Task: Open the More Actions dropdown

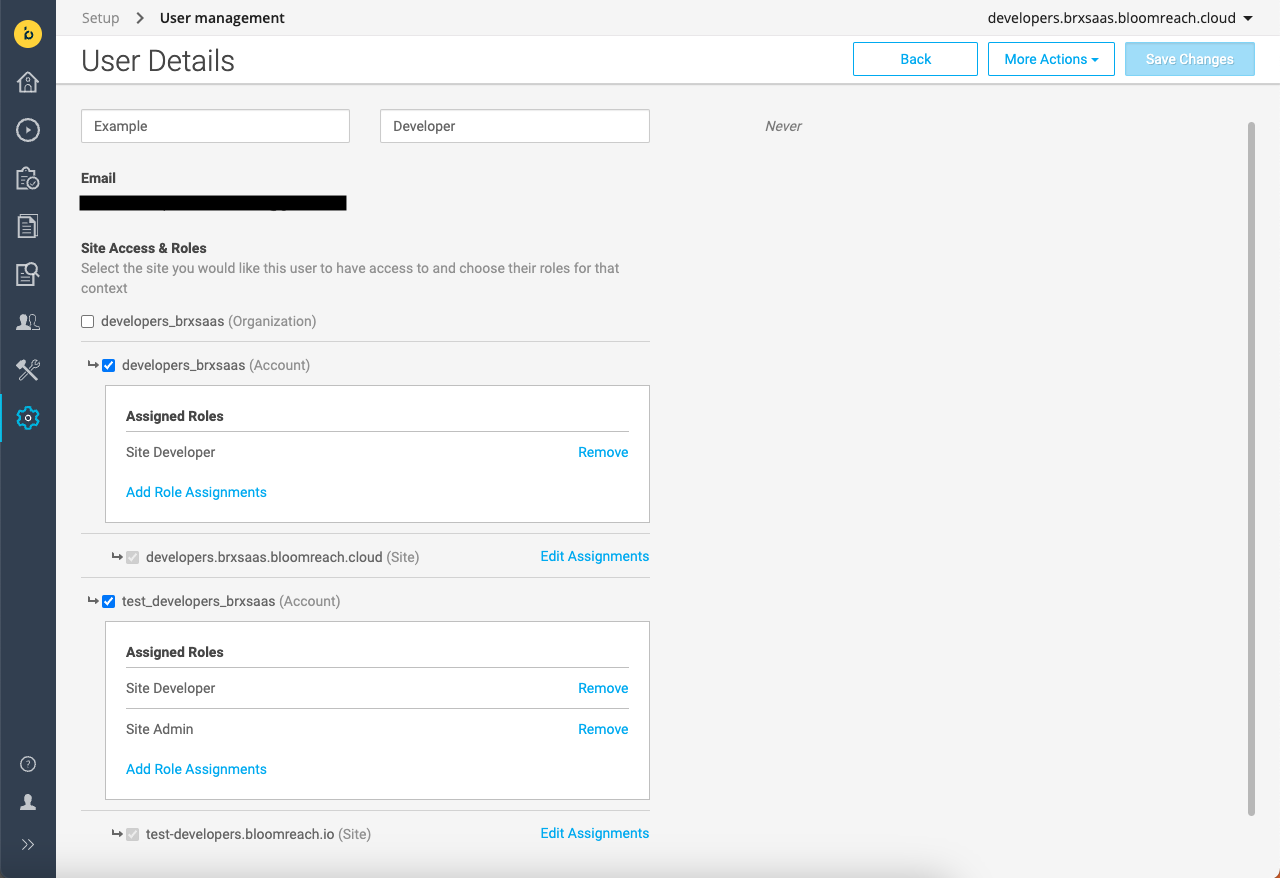Action: coord(1051,59)
